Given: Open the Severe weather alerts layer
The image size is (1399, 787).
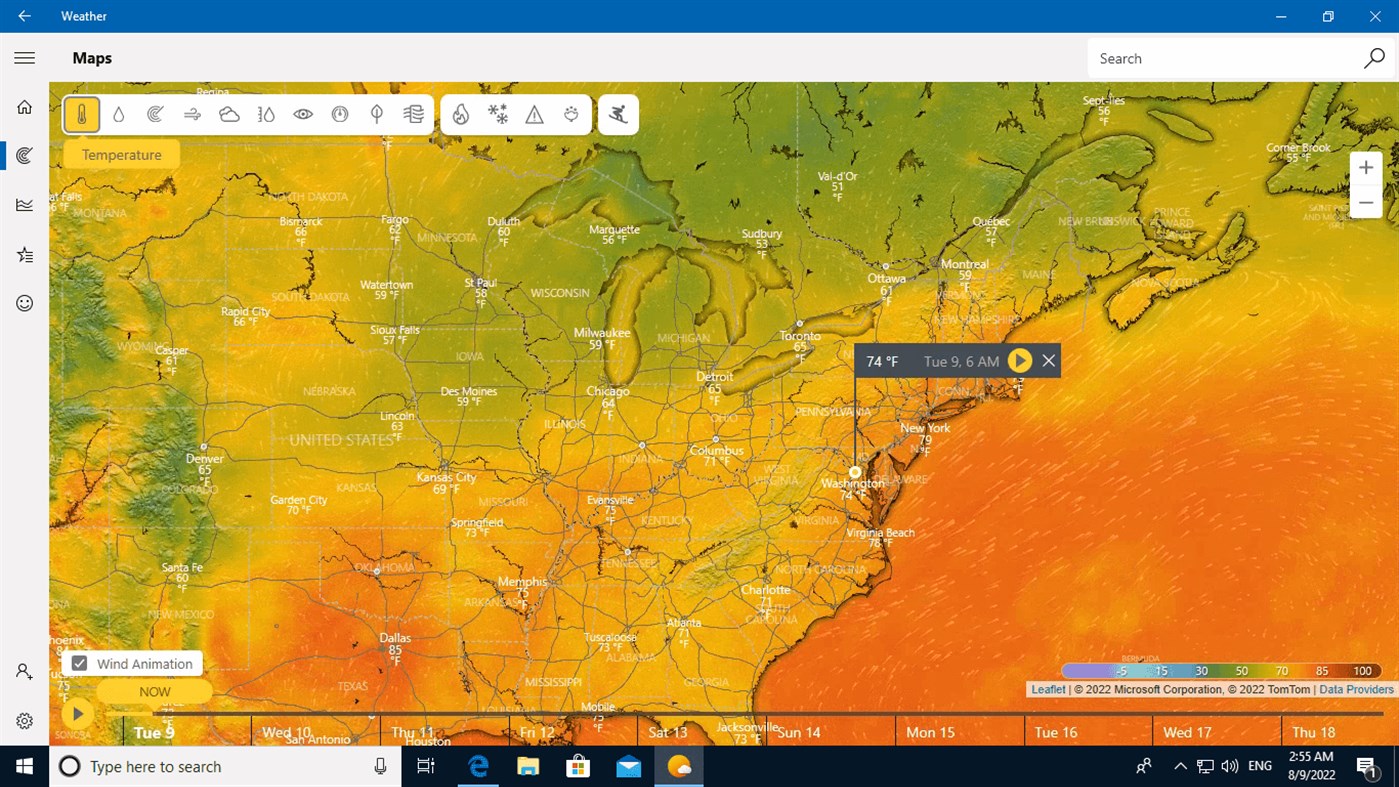Looking at the screenshot, I should 534,114.
